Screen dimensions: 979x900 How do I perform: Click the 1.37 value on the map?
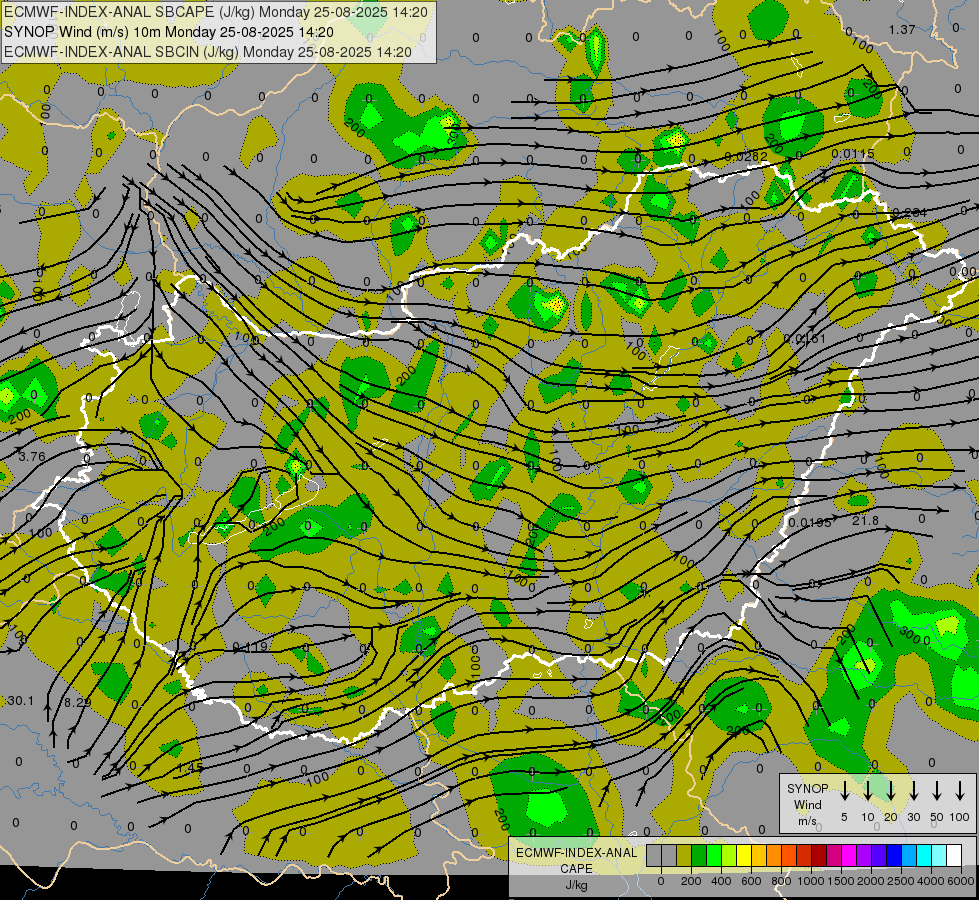click(x=902, y=29)
